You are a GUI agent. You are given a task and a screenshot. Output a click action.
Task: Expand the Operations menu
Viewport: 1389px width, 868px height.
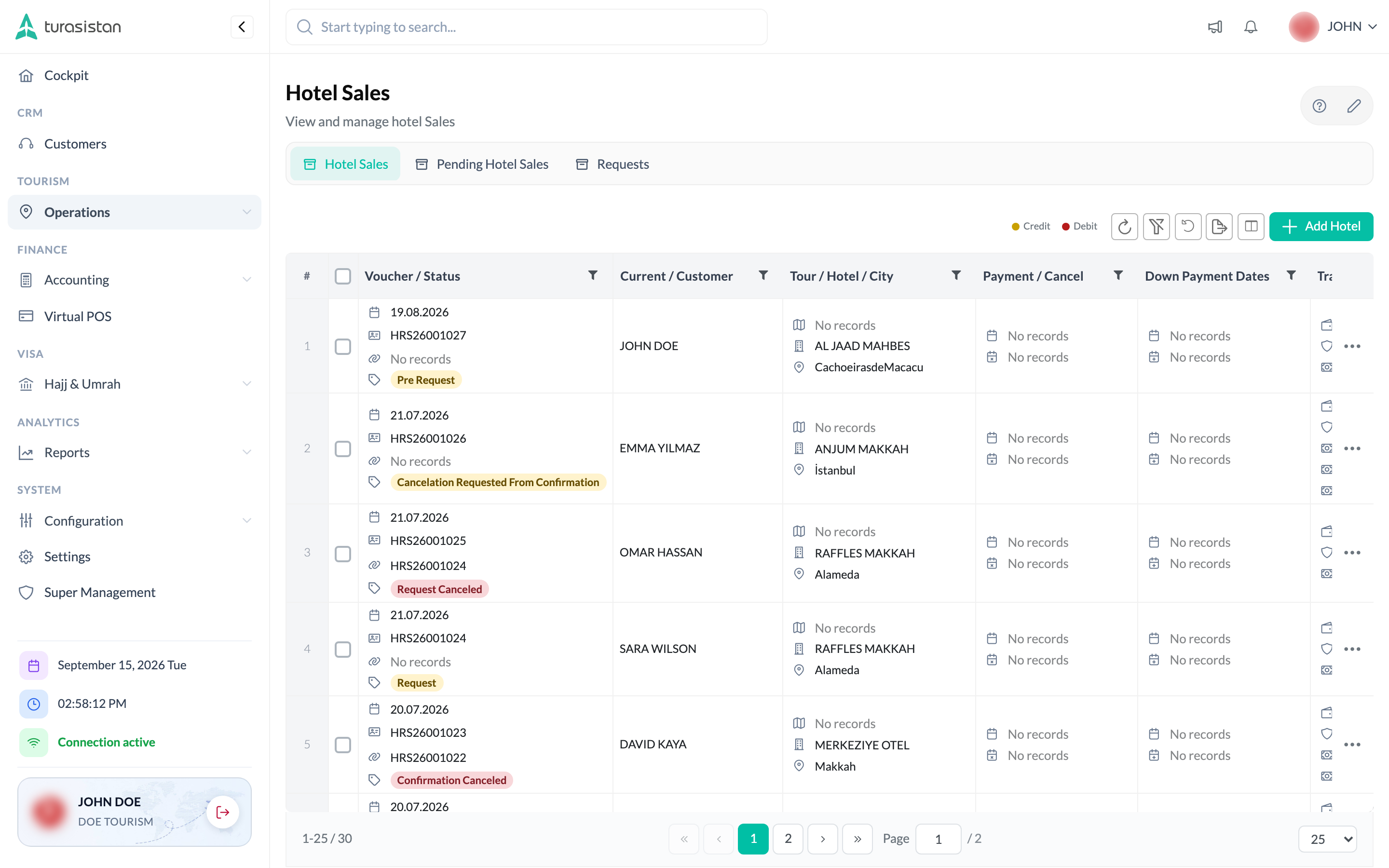[134, 212]
